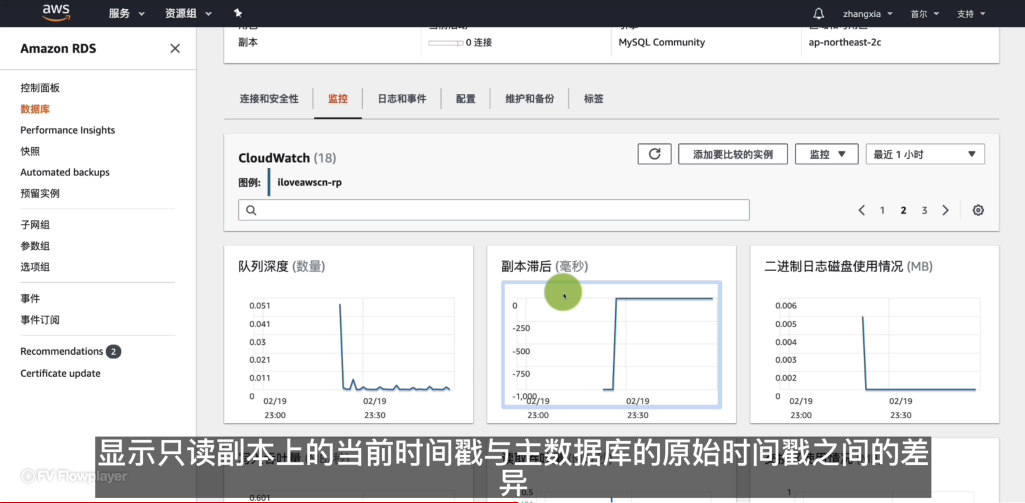This screenshot has height=503, width=1025.
Task: Click the video progress bar
Action: (512, 502)
